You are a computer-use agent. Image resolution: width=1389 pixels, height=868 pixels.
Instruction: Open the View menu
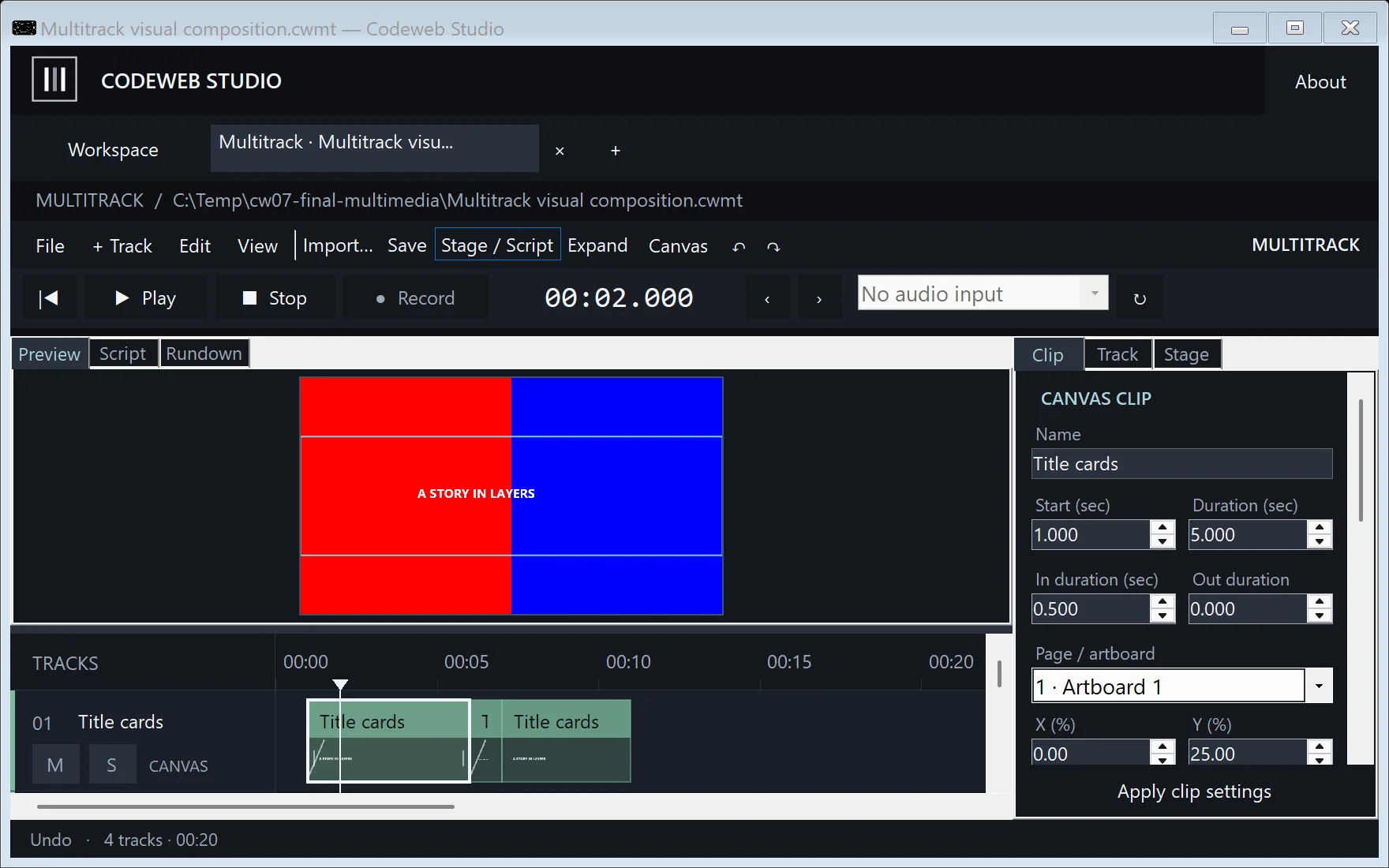(x=257, y=246)
